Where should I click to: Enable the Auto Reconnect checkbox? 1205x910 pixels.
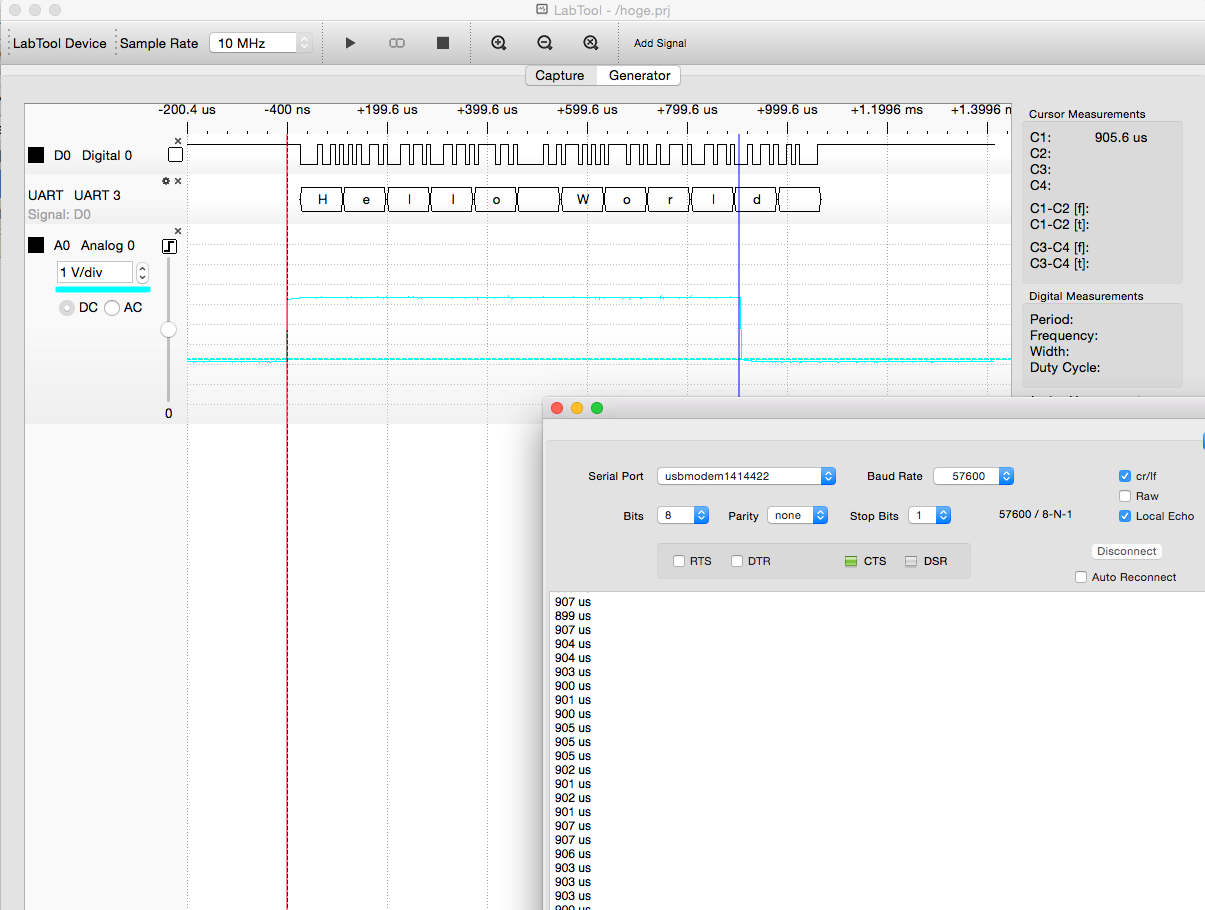click(1081, 577)
